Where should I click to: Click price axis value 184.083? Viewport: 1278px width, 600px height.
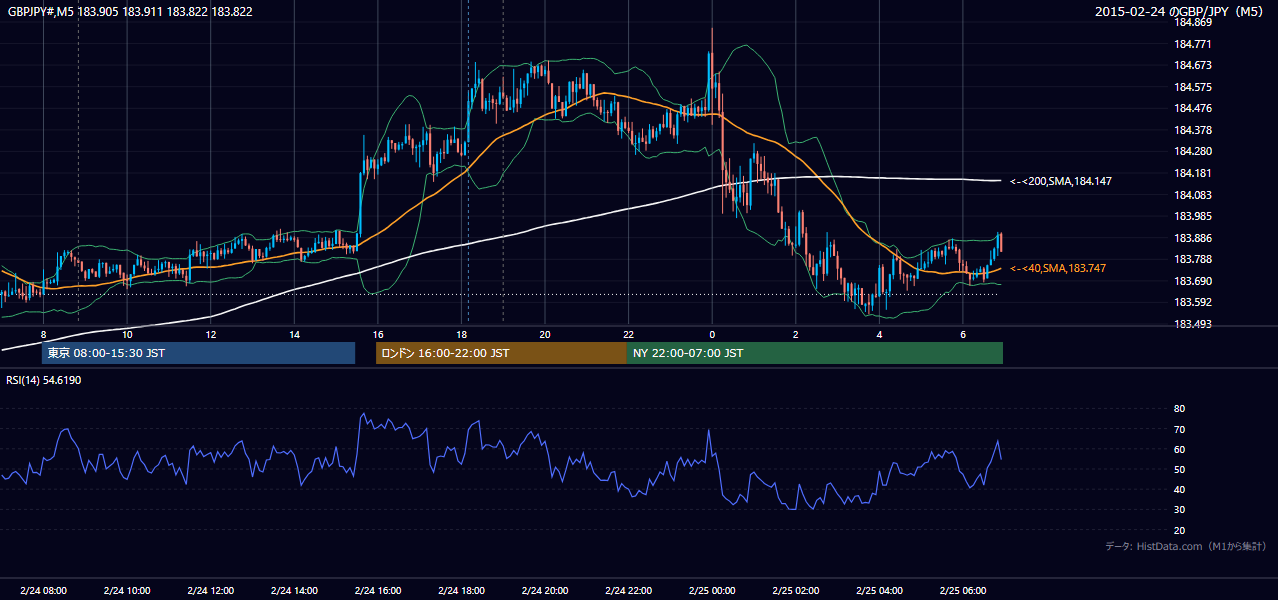point(1193,195)
